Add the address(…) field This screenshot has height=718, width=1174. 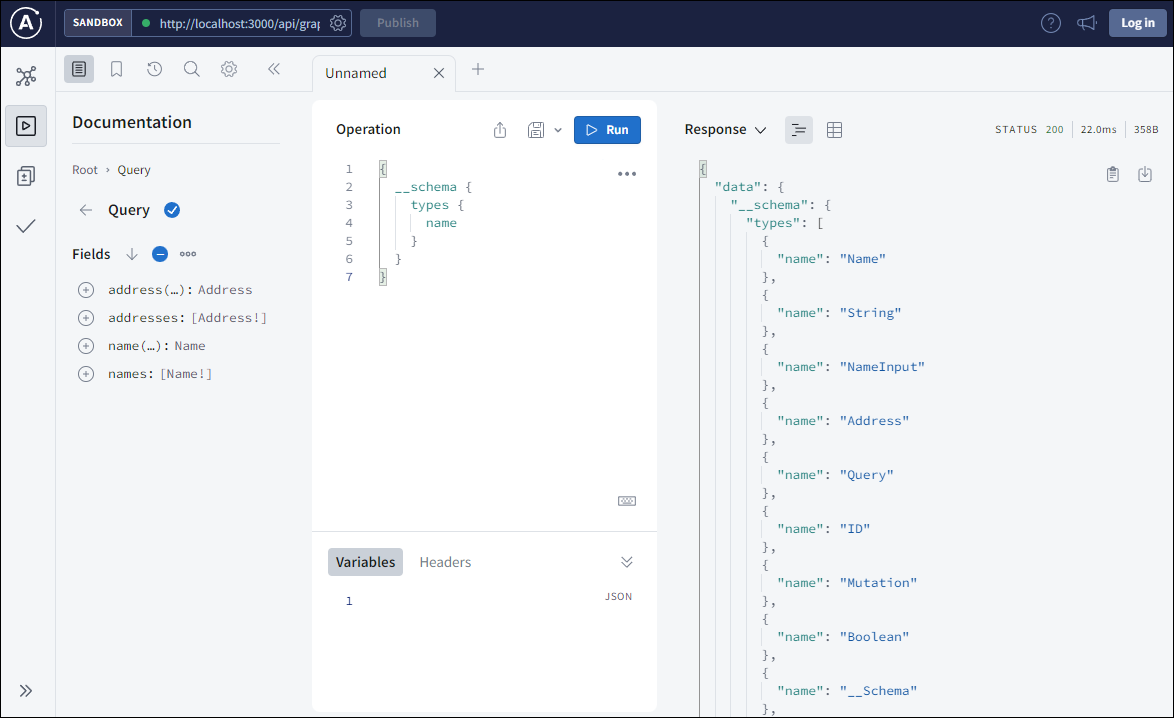(x=86, y=290)
